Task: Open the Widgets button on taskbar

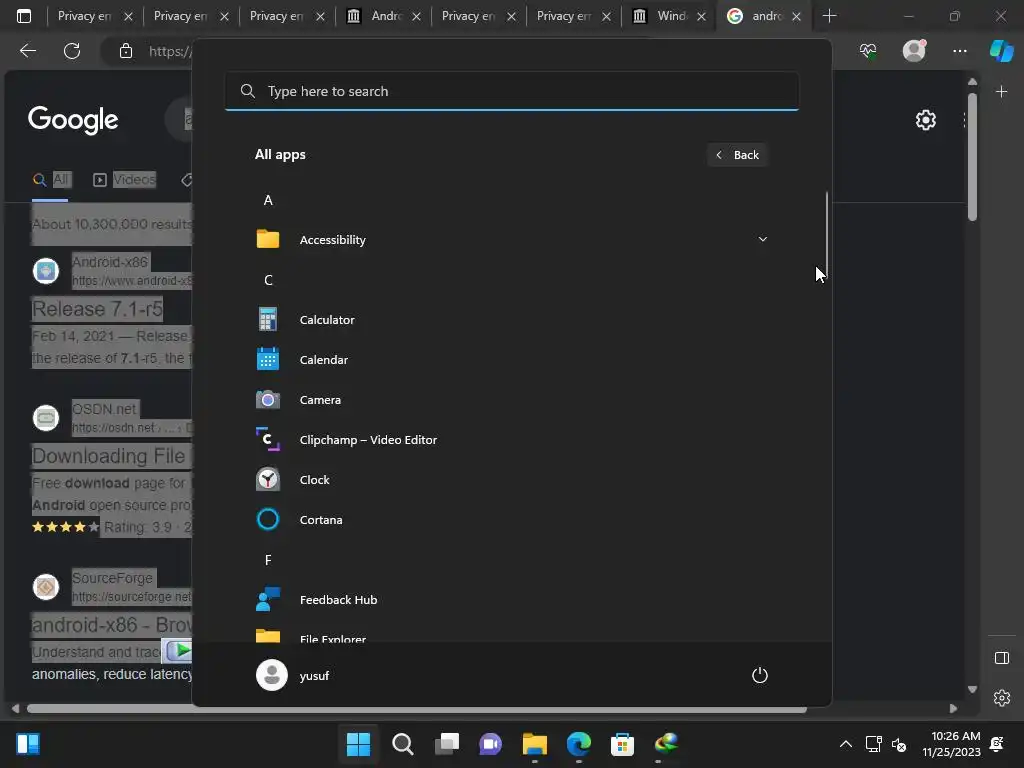Action: pos(27,744)
